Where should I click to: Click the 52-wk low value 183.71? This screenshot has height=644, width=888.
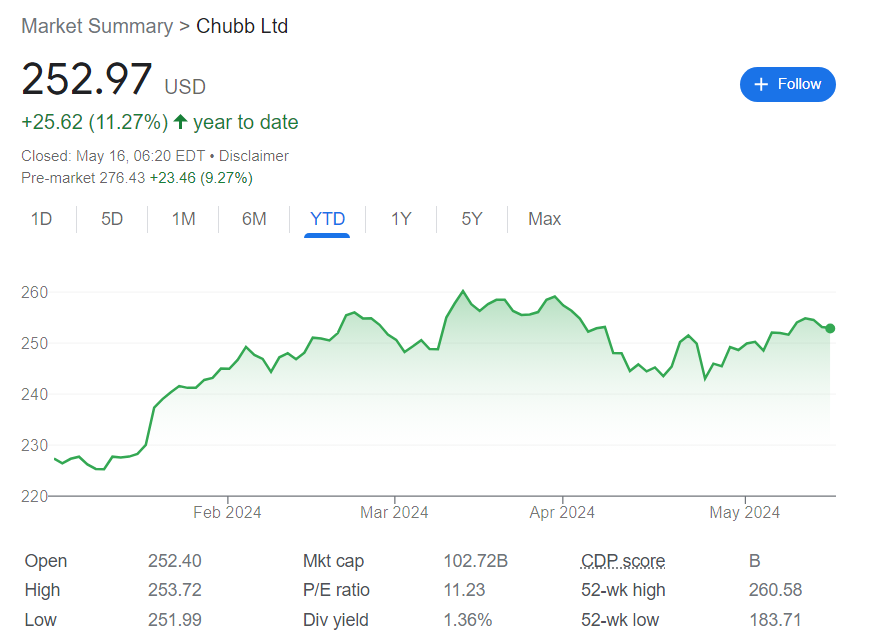pos(775,620)
